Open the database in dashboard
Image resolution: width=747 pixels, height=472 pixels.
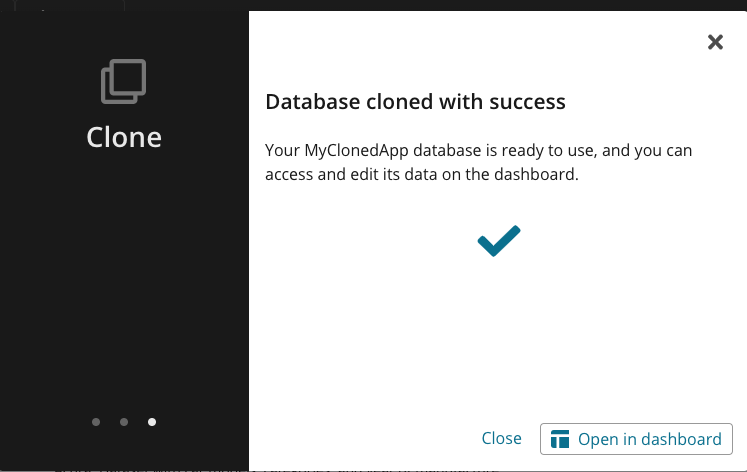pyautogui.click(x=636, y=439)
